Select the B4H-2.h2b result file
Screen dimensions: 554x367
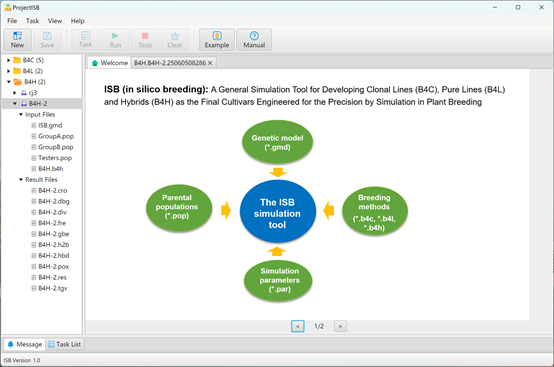pos(54,245)
